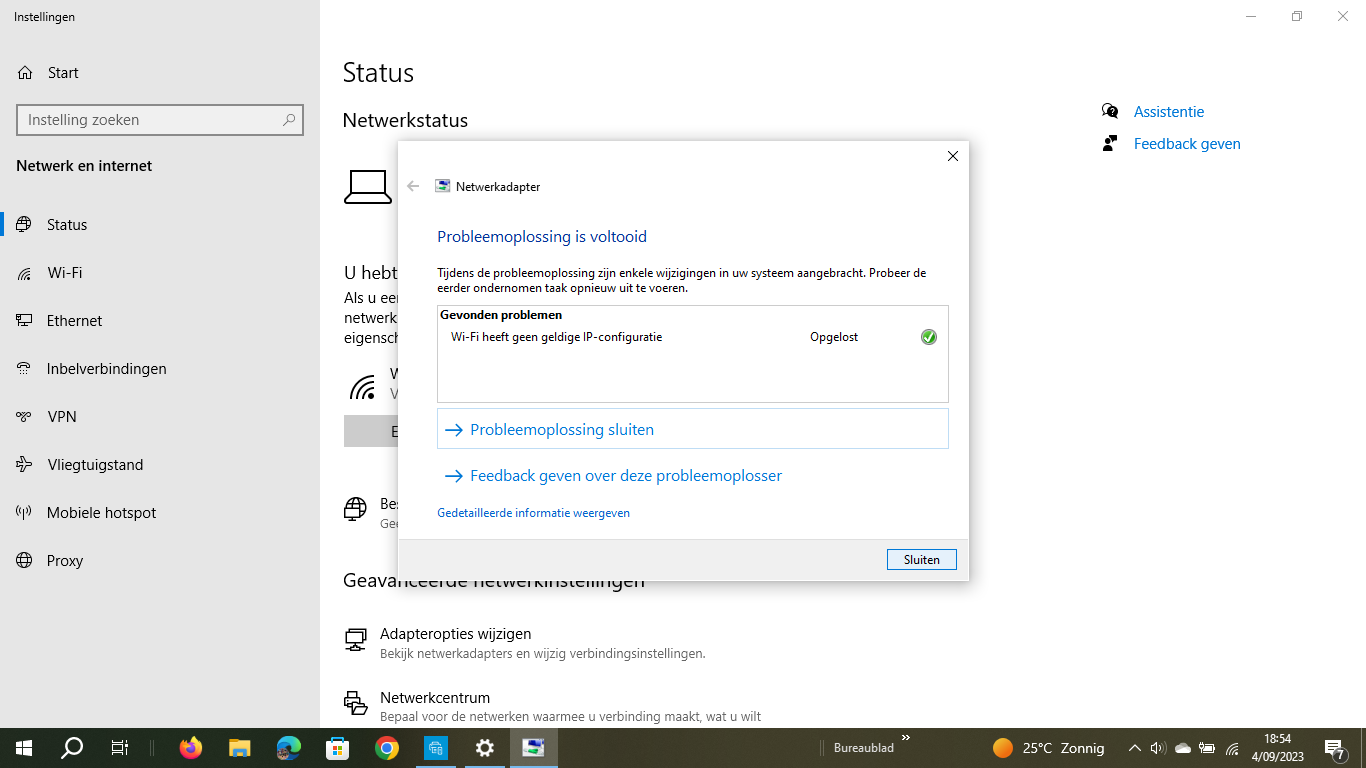Viewport: 1366px width, 768px height.
Task: Open Gedetailleerde informatie weergeven link
Action: (x=533, y=513)
